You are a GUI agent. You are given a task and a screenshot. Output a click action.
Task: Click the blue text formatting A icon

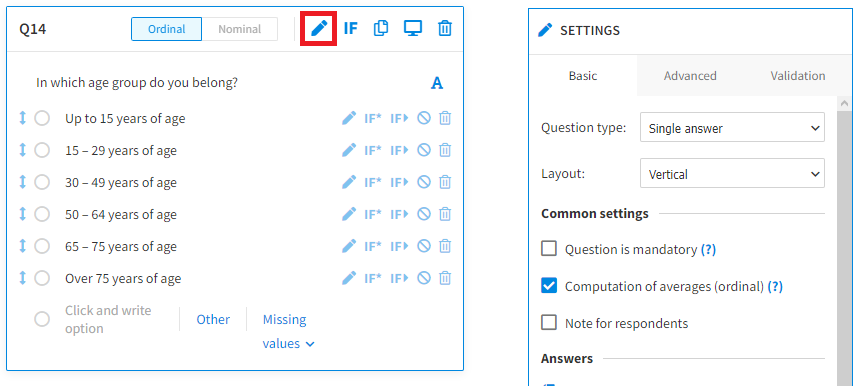[437, 84]
